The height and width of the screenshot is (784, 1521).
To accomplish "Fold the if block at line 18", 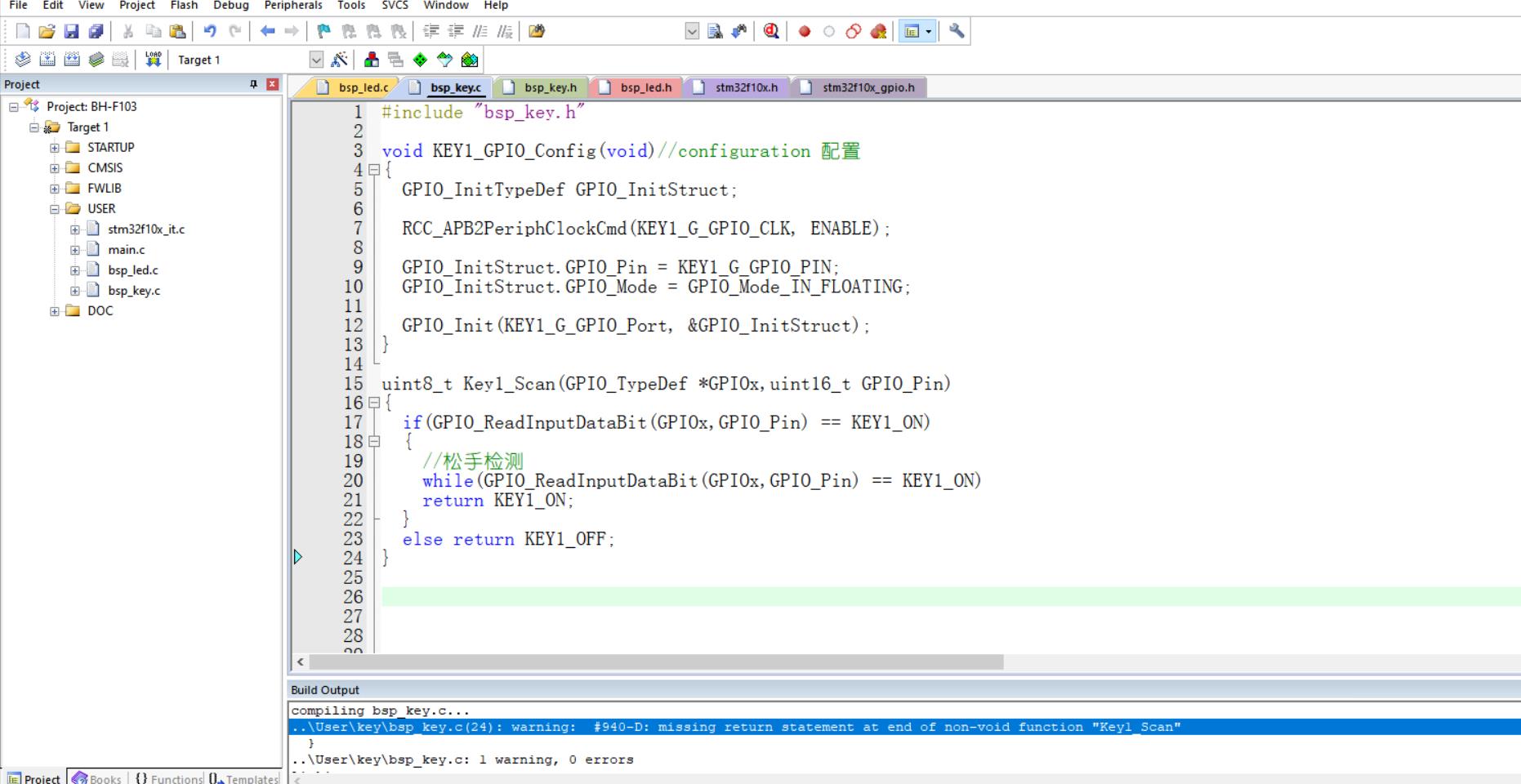I will tap(374, 441).
